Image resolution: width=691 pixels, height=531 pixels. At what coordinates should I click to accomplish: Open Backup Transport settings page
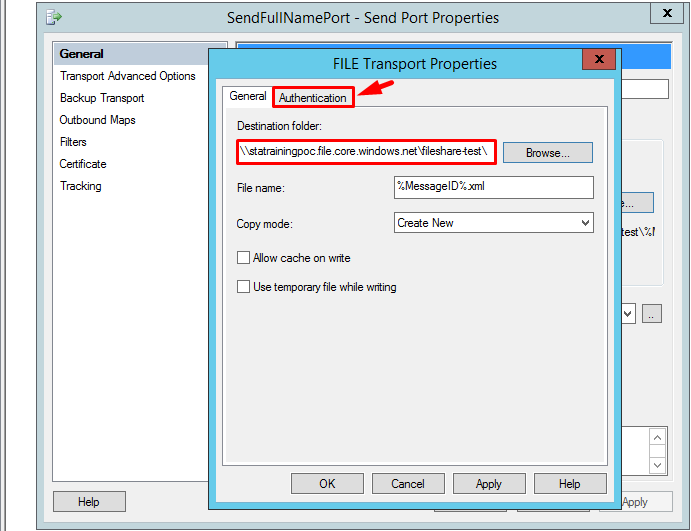coord(102,98)
